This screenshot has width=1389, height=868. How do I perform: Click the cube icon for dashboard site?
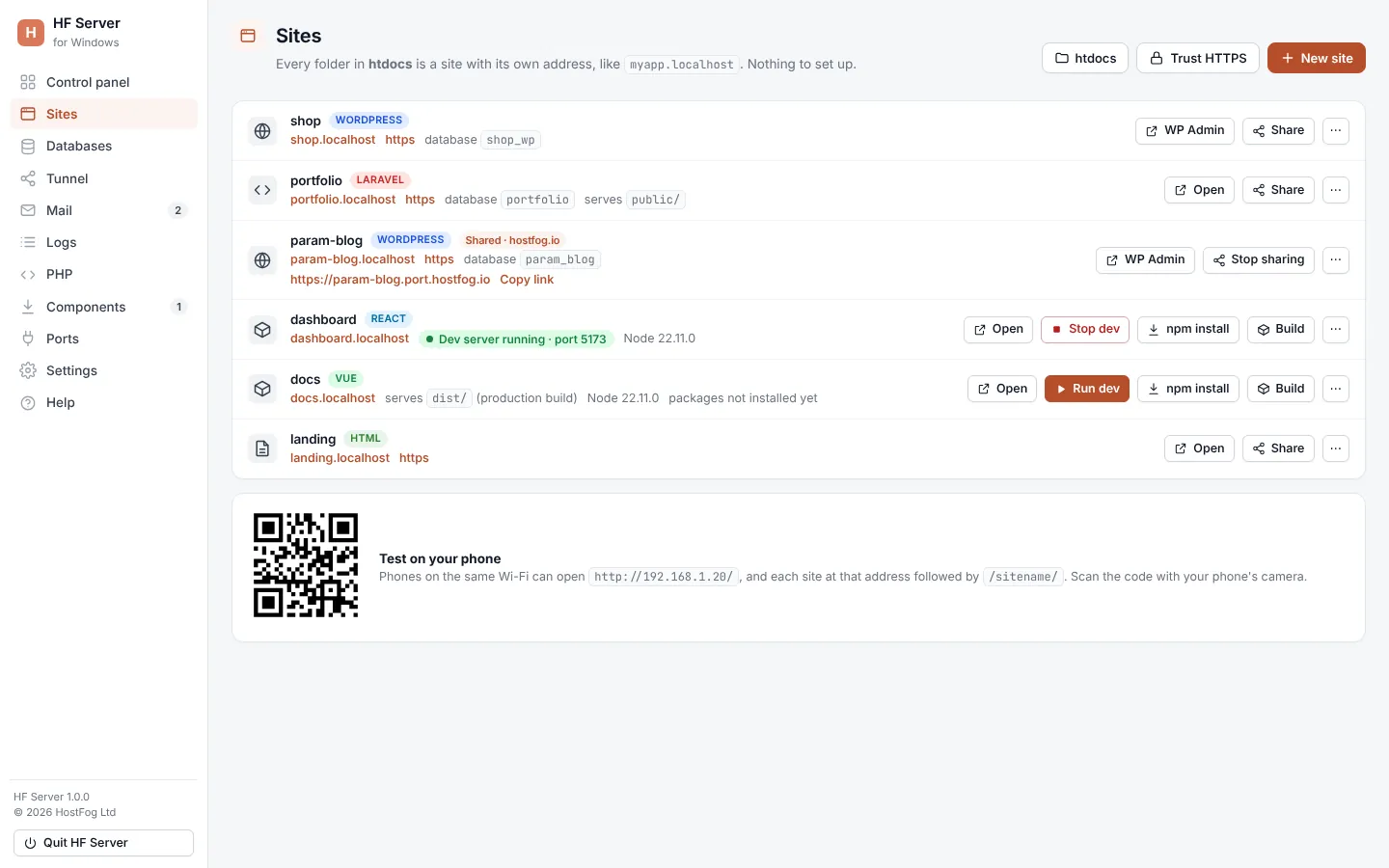[x=262, y=329]
